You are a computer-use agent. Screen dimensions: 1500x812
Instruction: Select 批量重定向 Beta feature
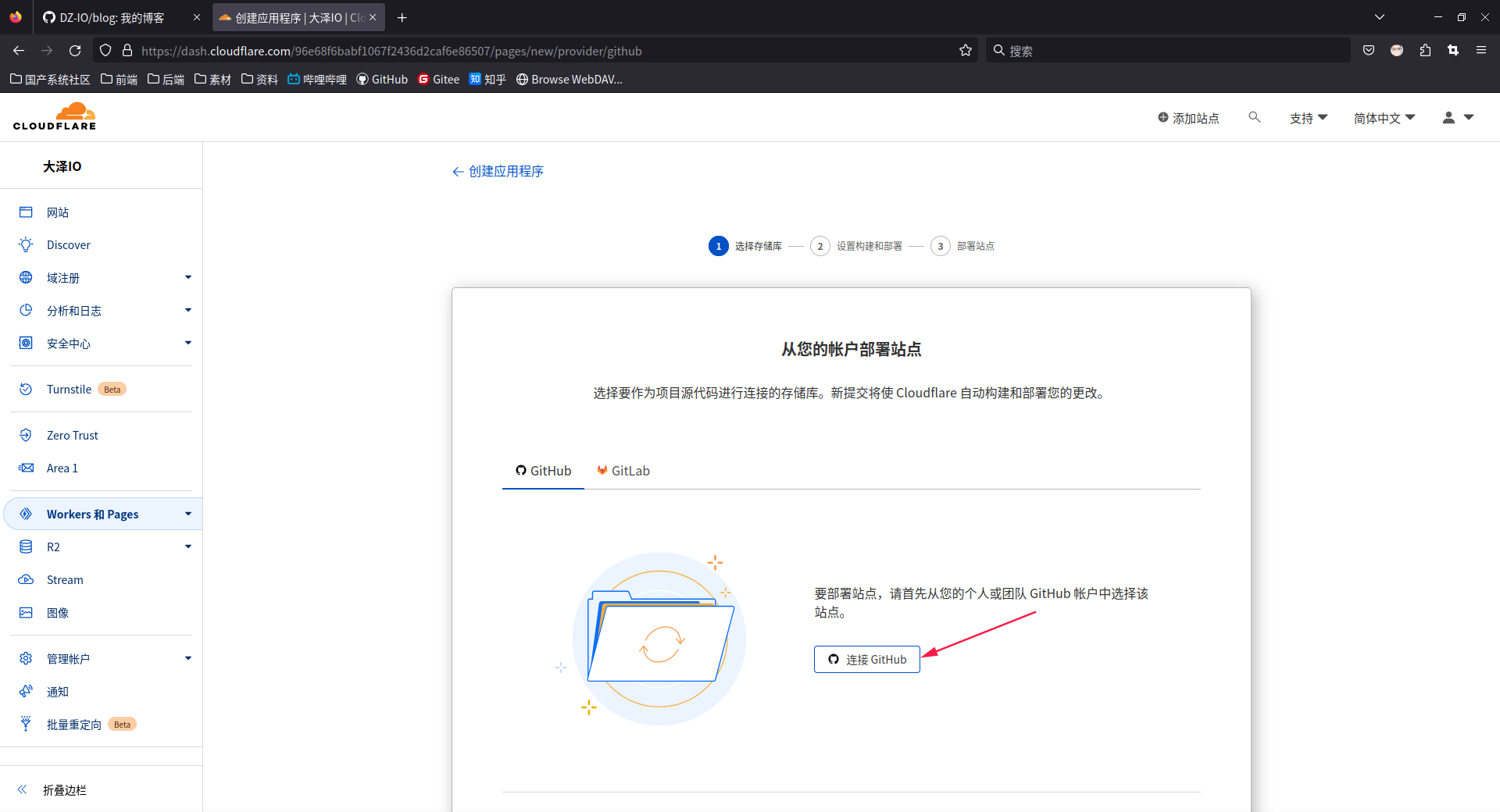[74, 725]
